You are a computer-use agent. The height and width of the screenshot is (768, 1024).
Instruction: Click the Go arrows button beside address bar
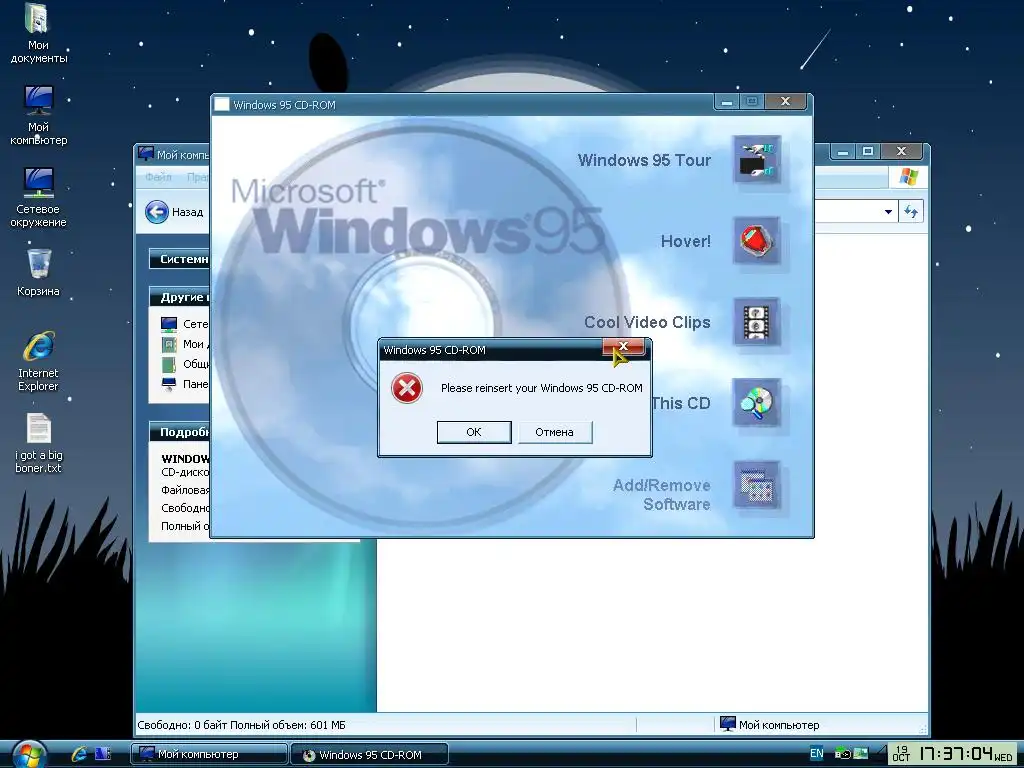(911, 212)
